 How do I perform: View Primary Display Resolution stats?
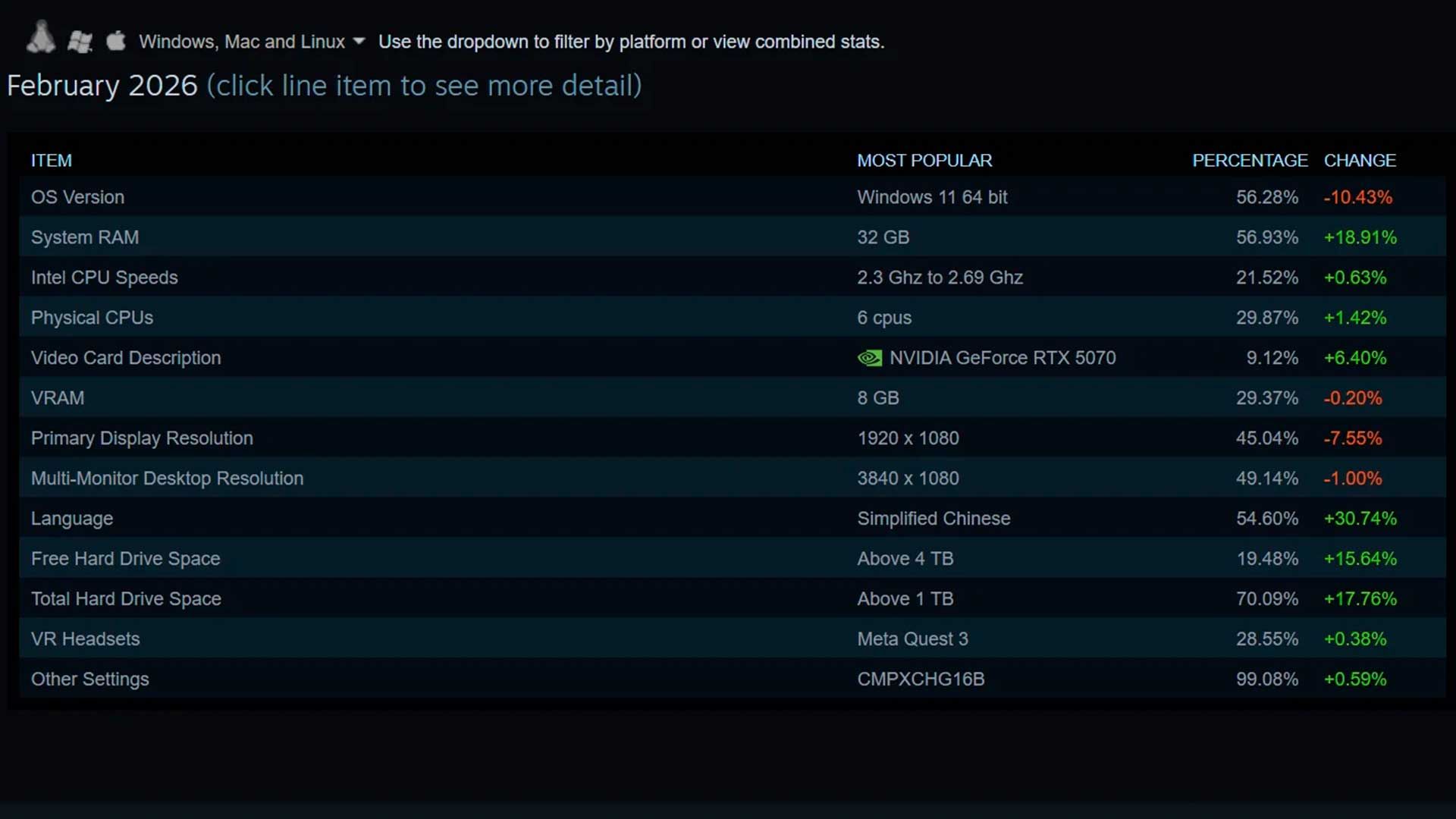click(x=303, y=438)
